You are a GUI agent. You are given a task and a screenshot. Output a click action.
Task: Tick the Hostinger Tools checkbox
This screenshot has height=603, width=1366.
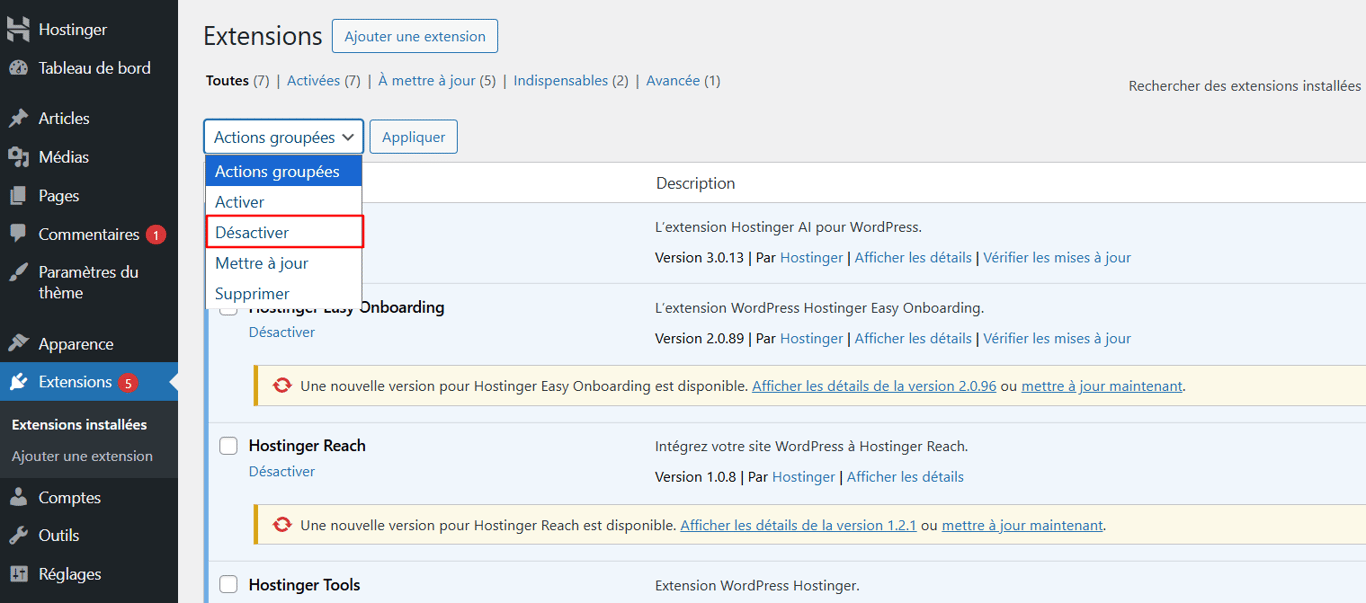[x=228, y=585]
